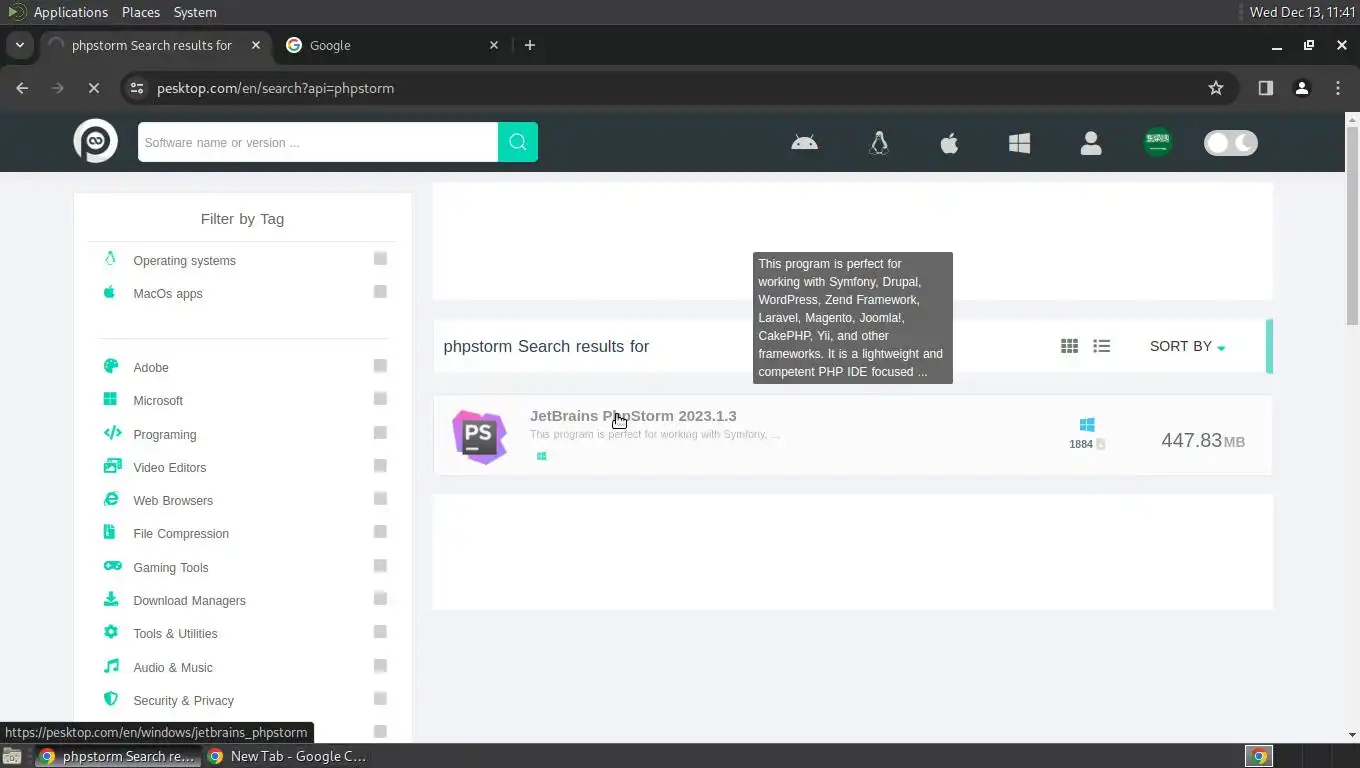
Task: Check the Tools & Utilities filter checkbox
Action: [x=380, y=632]
